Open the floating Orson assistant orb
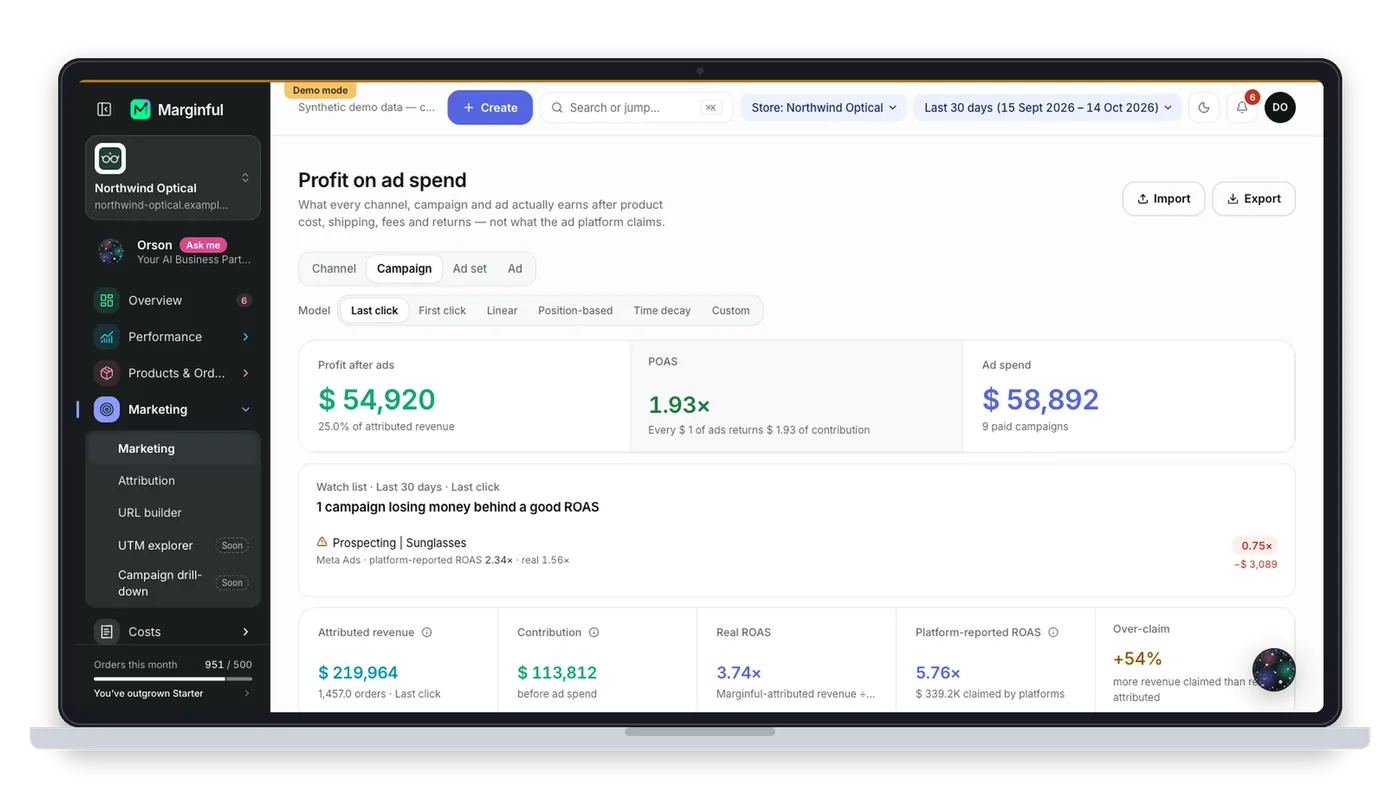 (1274, 670)
